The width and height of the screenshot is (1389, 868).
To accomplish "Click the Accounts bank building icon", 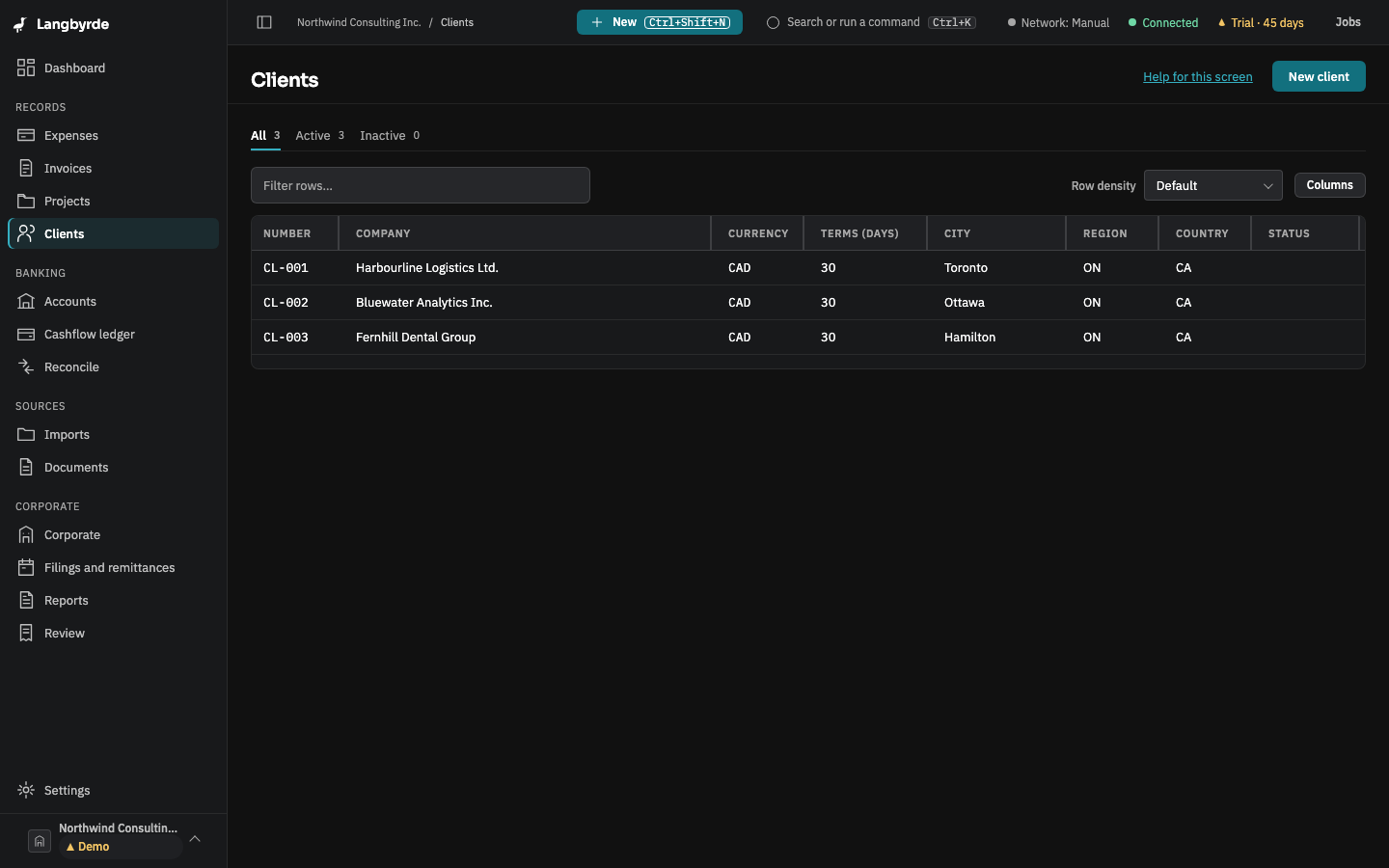I will click(x=26, y=301).
